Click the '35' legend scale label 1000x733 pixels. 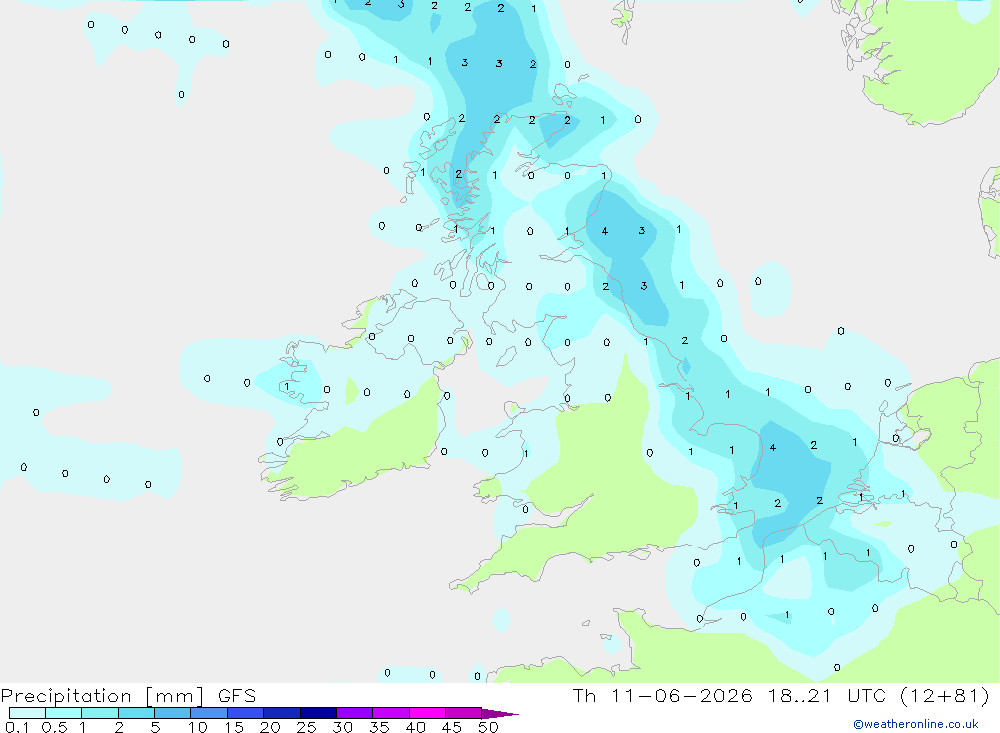[x=379, y=727]
